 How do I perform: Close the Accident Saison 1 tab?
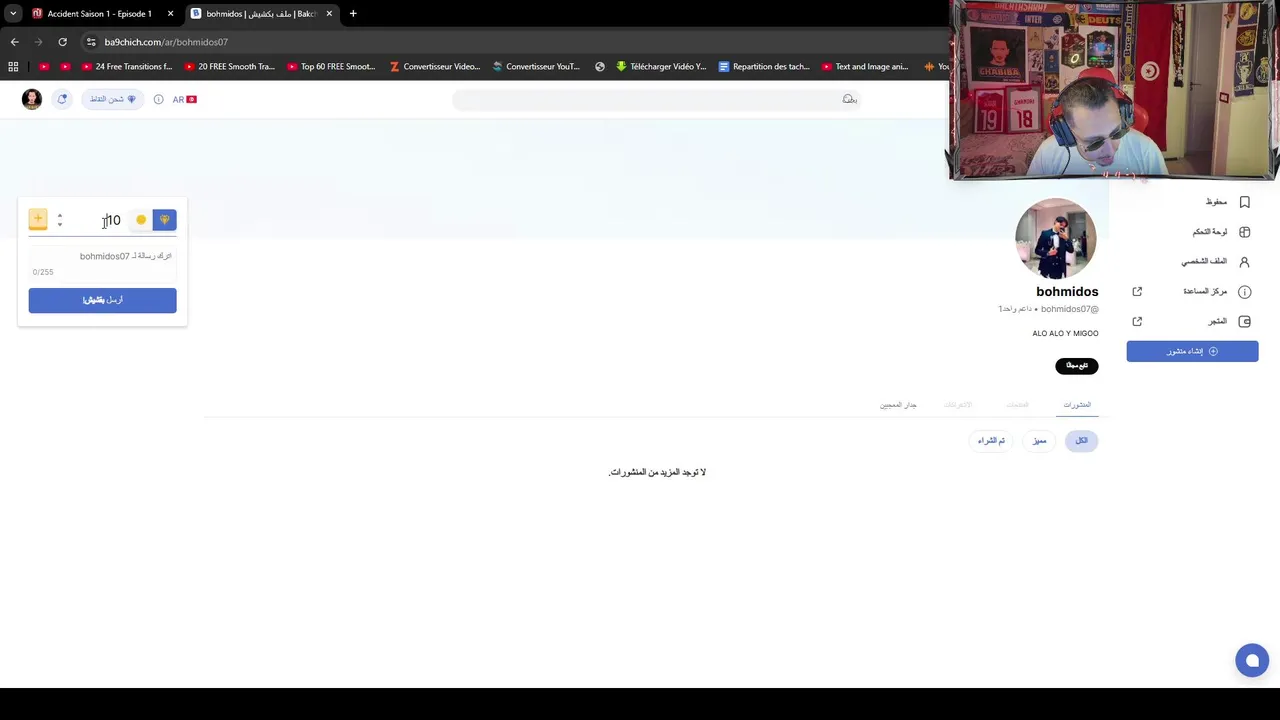click(x=170, y=14)
